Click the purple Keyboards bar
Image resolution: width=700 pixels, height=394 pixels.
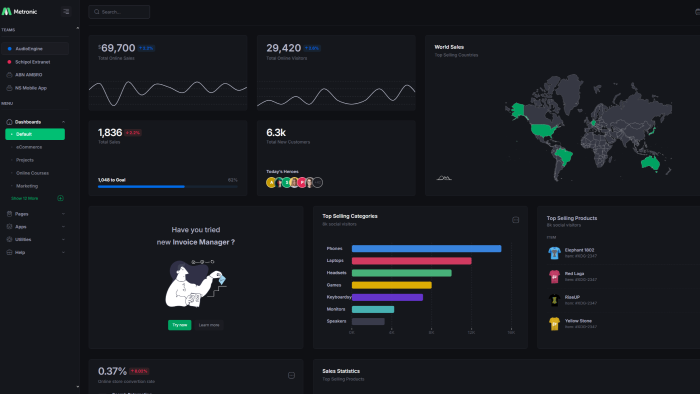click(387, 297)
